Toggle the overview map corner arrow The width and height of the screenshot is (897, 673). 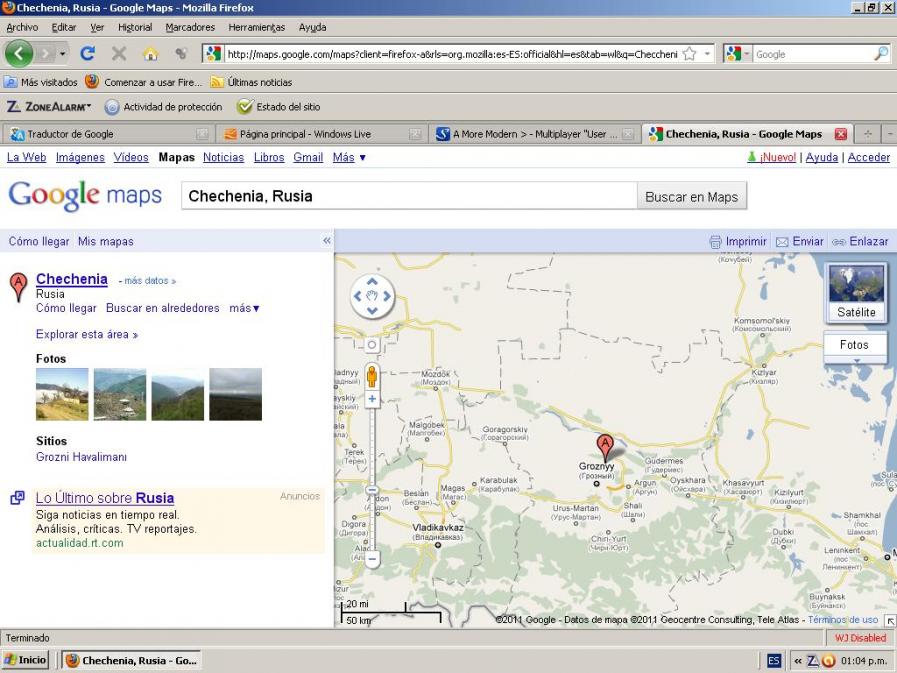[889, 621]
